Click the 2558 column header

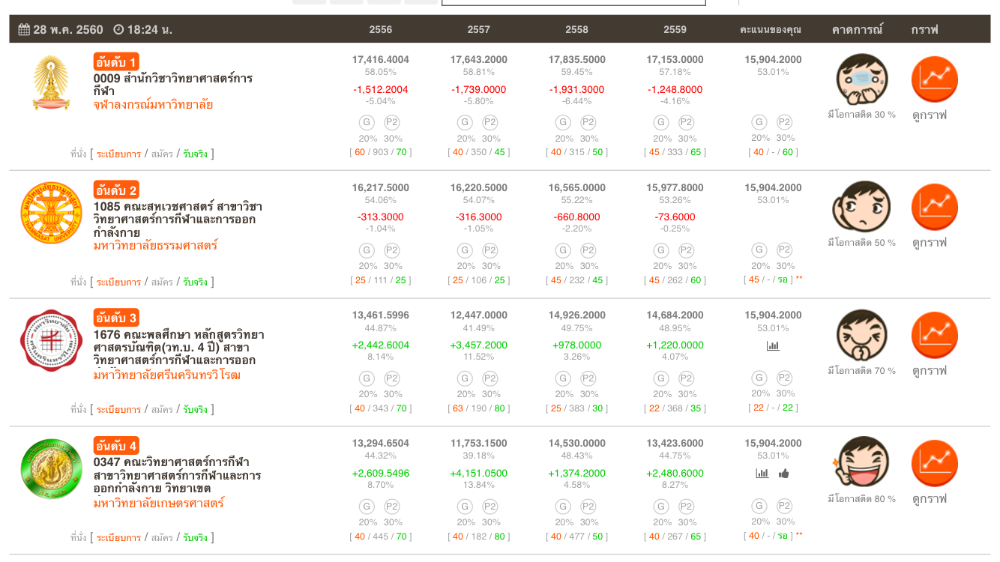point(576,30)
